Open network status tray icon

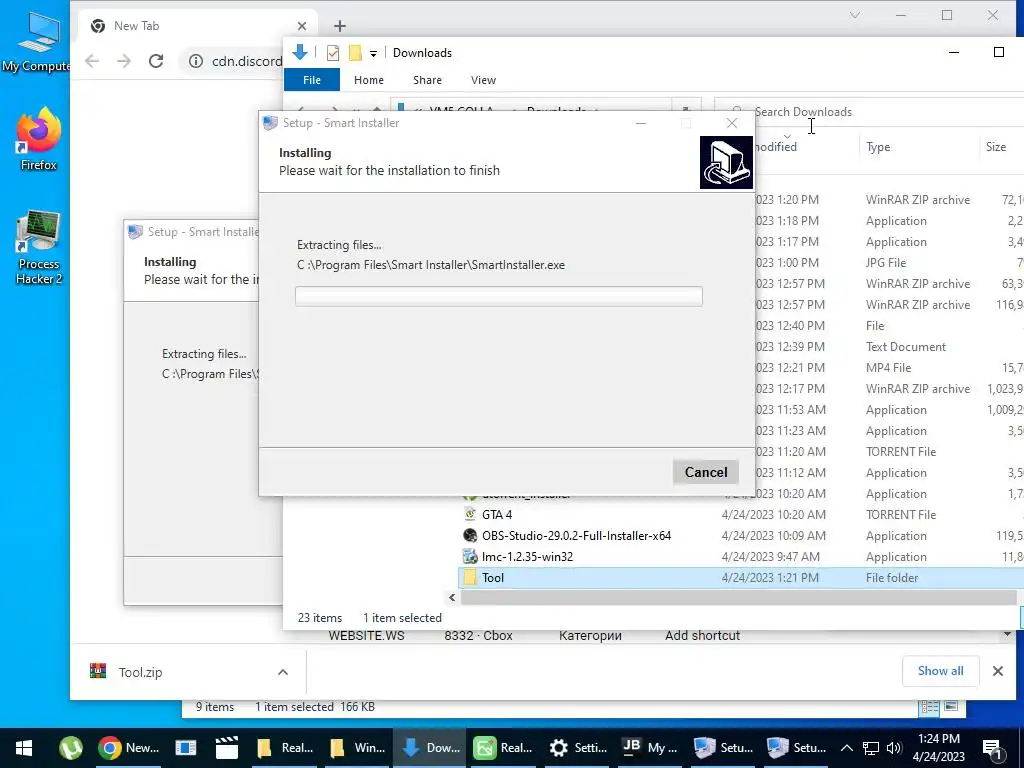pos(871,748)
